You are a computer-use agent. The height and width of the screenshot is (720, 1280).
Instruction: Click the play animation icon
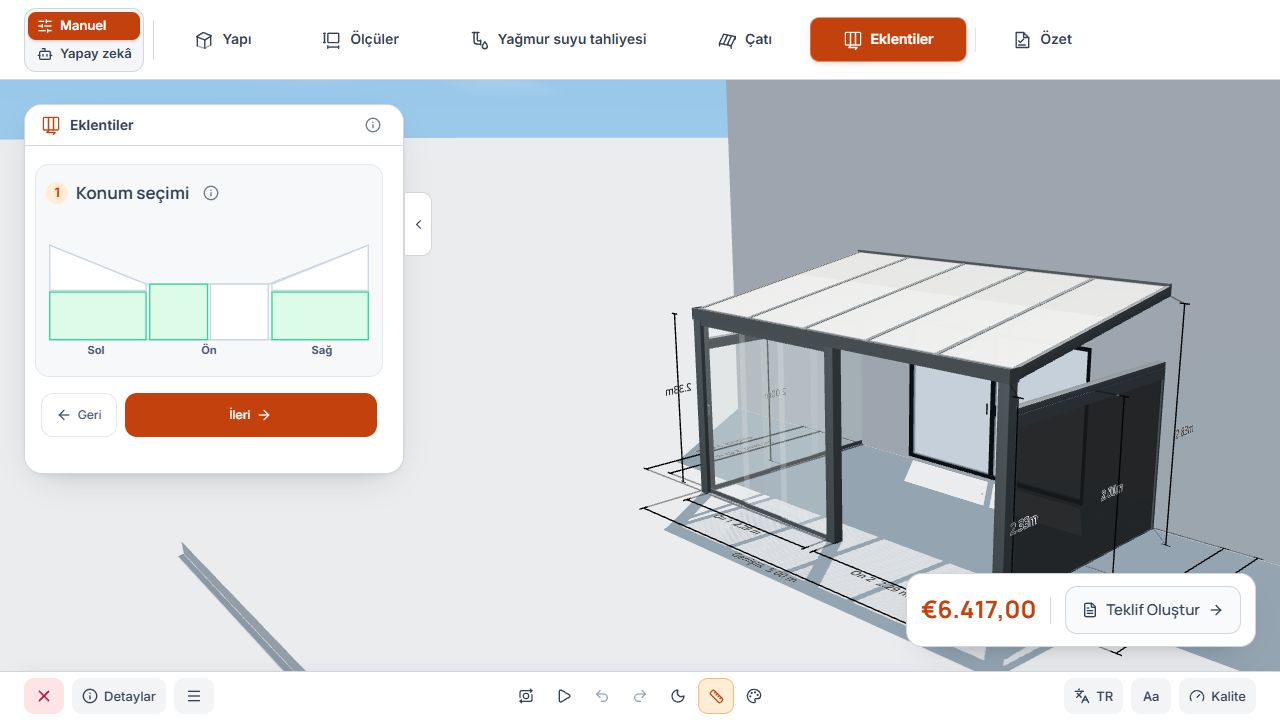point(565,696)
